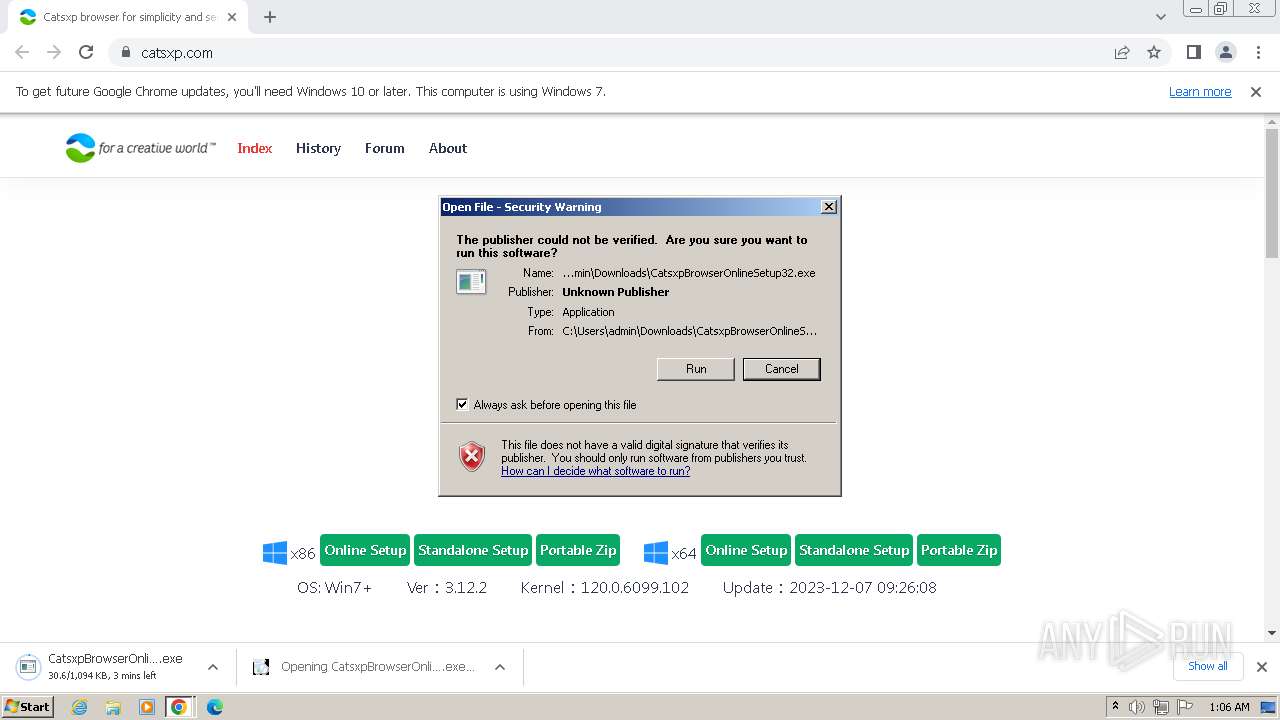Open the Windows Start menu
1280x720 pixels.
click(28, 707)
